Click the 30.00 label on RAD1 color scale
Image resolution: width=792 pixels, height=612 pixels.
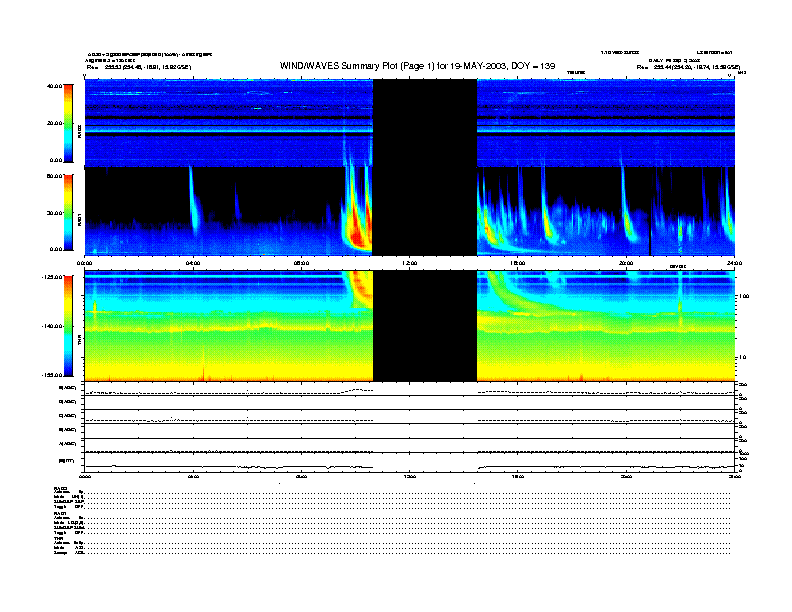[55, 213]
